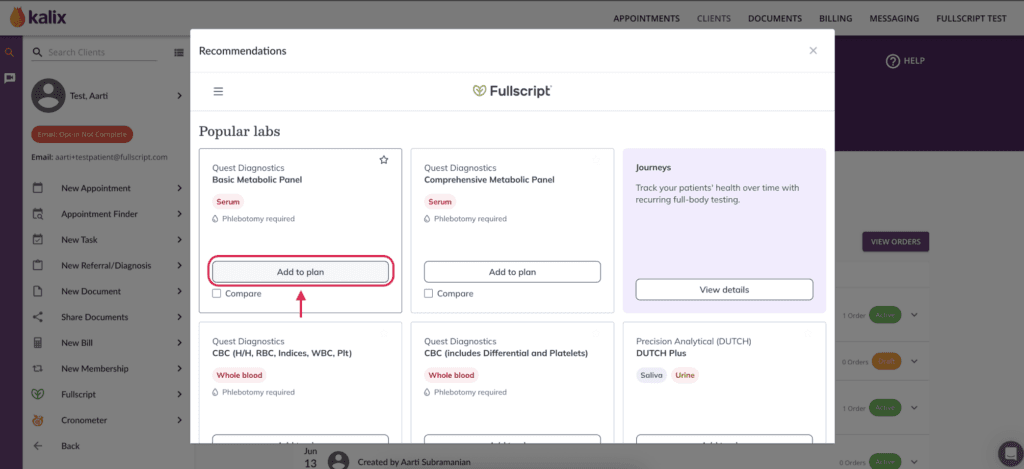
Task: Toggle the client list view icon
Action: pyautogui.click(x=178, y=52)
